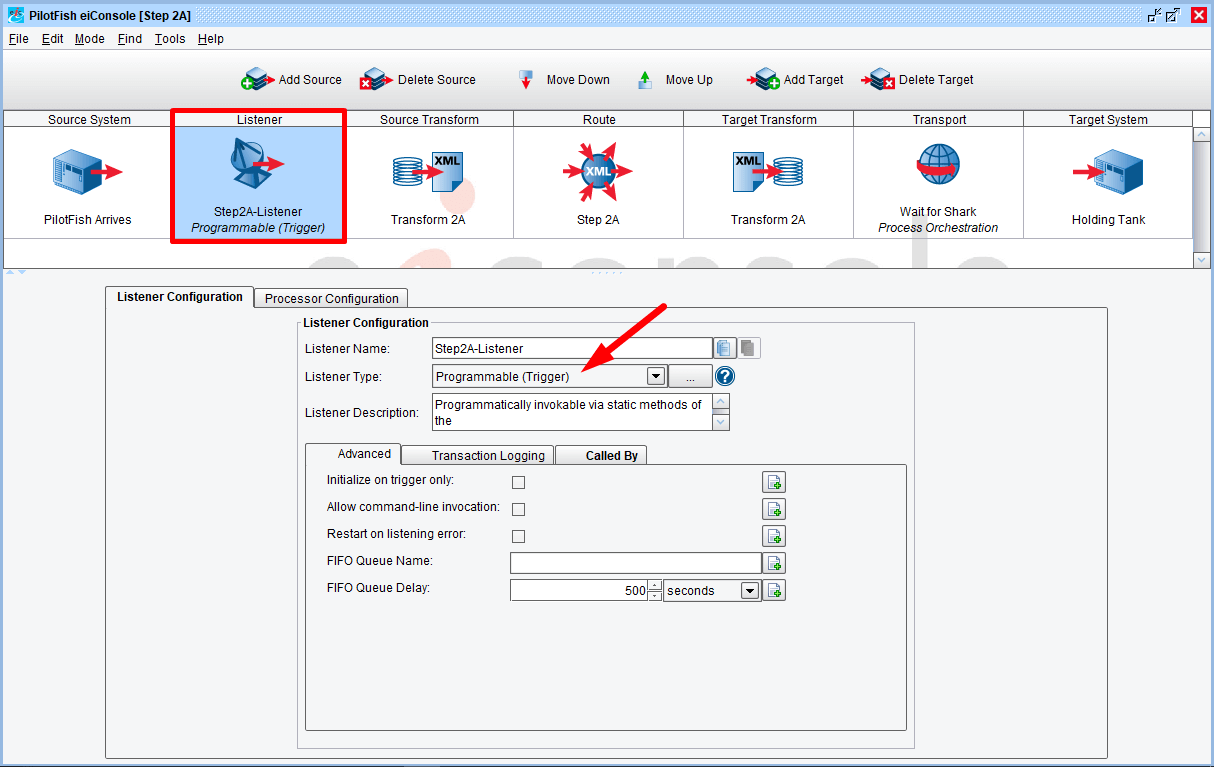The width and height of the screenshot is (1214, 767).
Task: Select the Step 2A route icon
Action: point(598,171)
